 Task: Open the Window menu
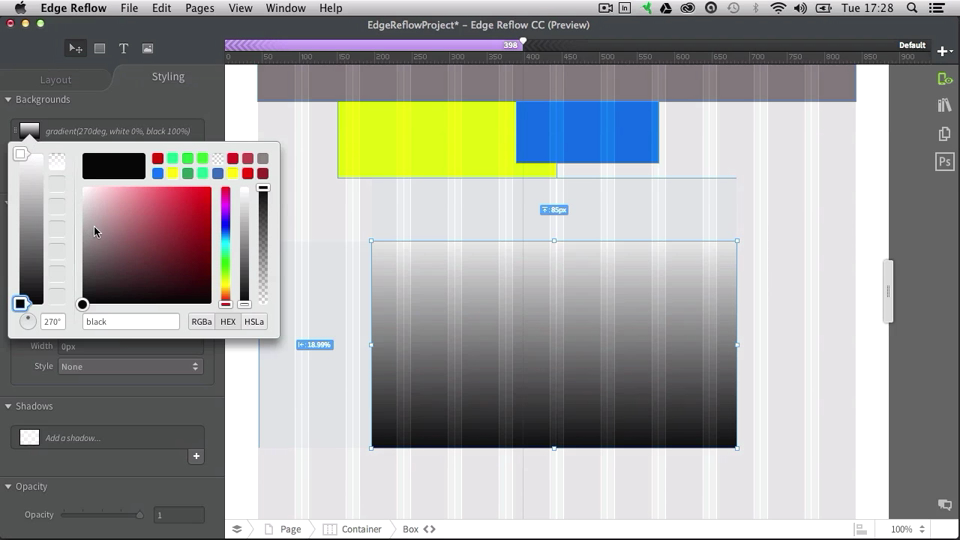[x=285, y=8]
